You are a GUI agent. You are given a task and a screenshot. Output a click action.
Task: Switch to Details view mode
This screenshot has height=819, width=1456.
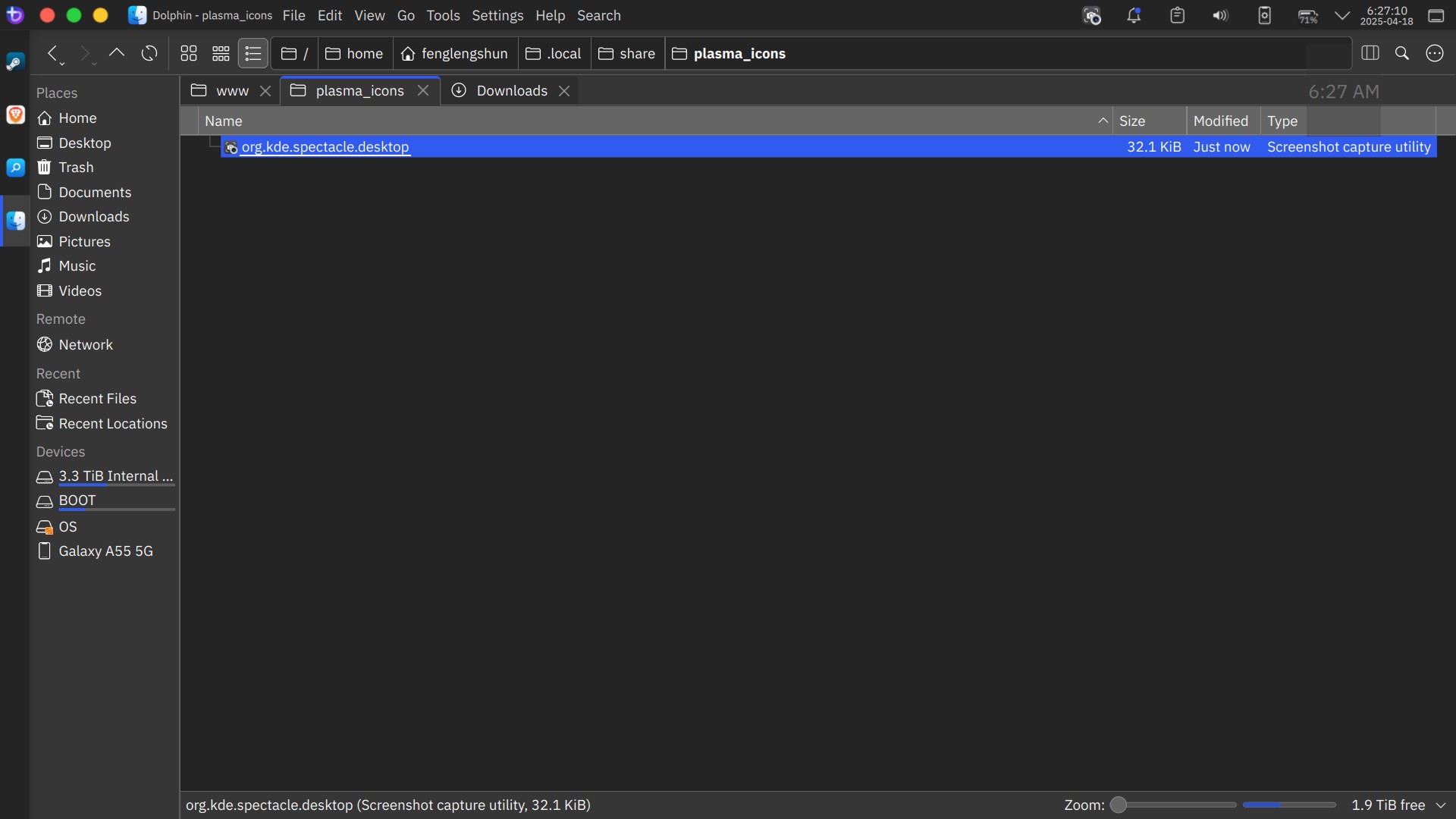coord(253,54)
